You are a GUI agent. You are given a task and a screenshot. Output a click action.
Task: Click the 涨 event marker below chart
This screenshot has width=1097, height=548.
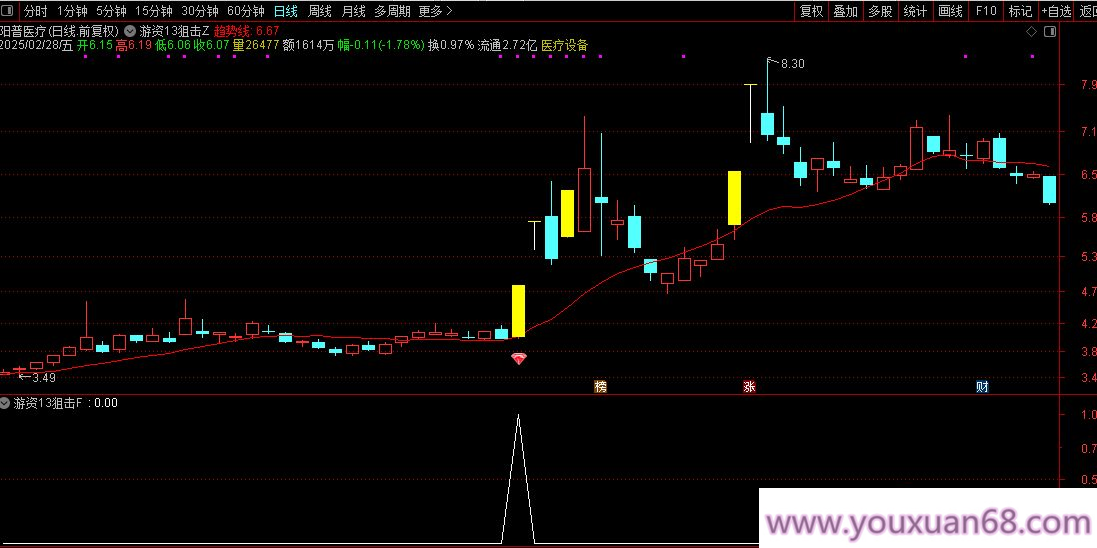point(748,386)
